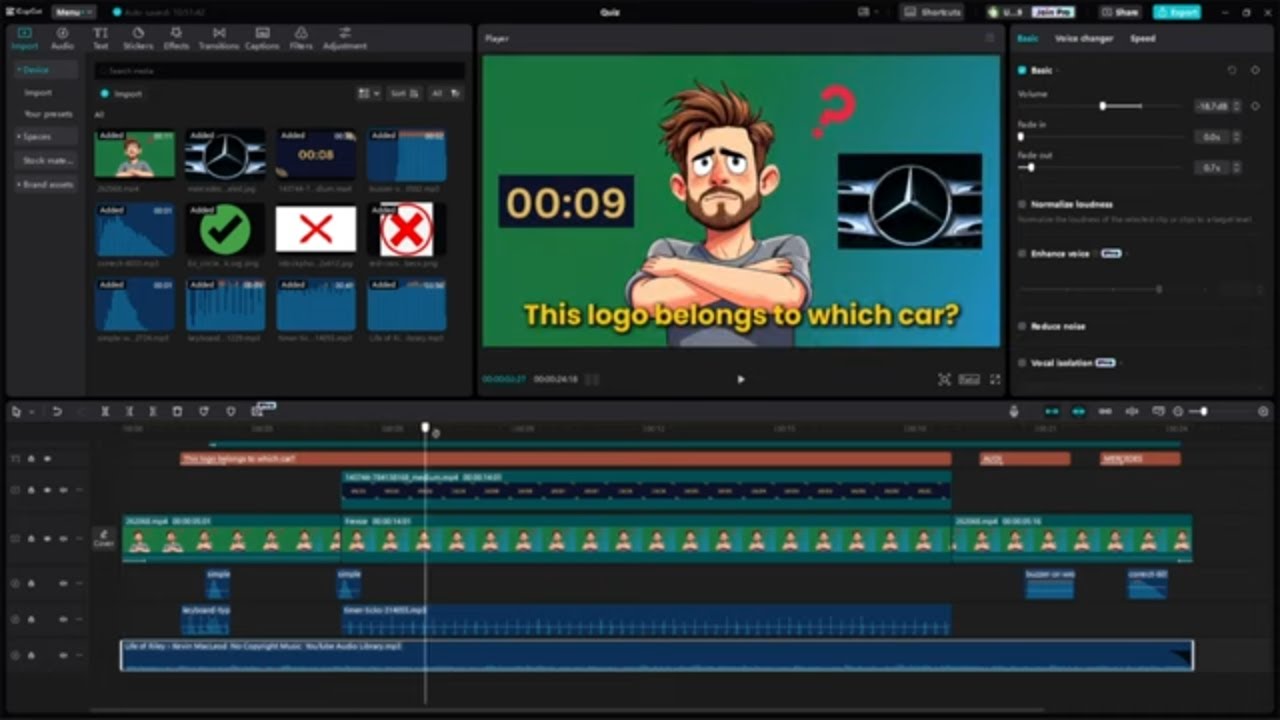The image size is (1280, 720).
Task: Open Stock materials in sidebar
Action: point(48,160)
